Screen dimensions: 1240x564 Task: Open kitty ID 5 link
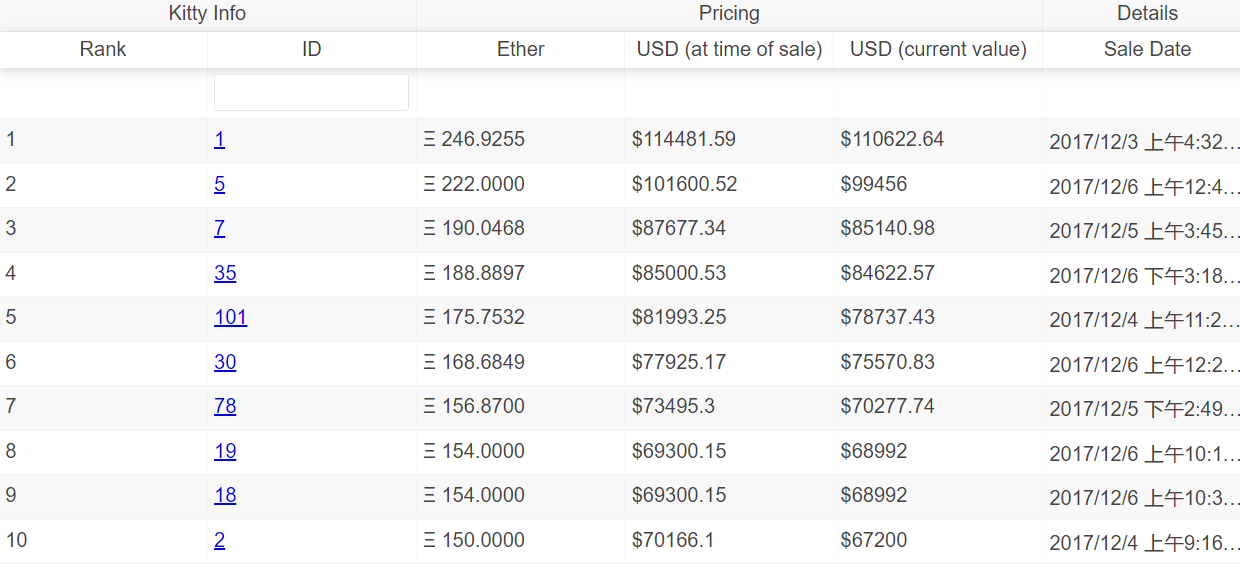pyautogui.click(x=219, y=185)
